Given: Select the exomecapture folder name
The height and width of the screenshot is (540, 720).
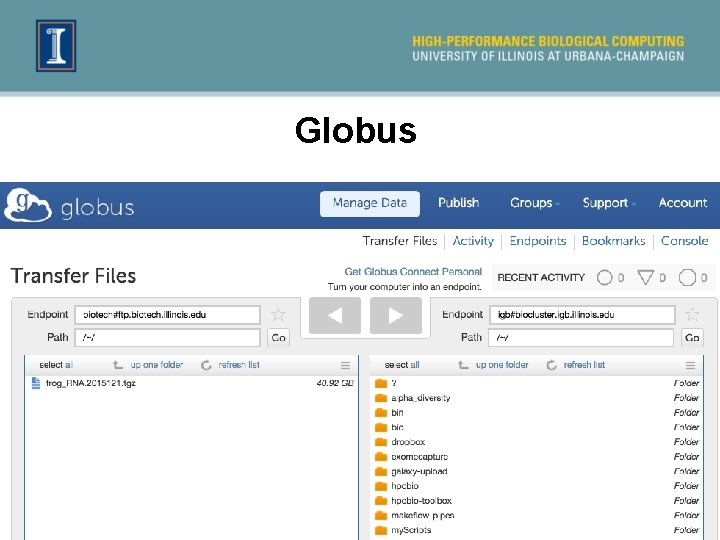Looking at the screenshot, I should click(x=420, y=457).
